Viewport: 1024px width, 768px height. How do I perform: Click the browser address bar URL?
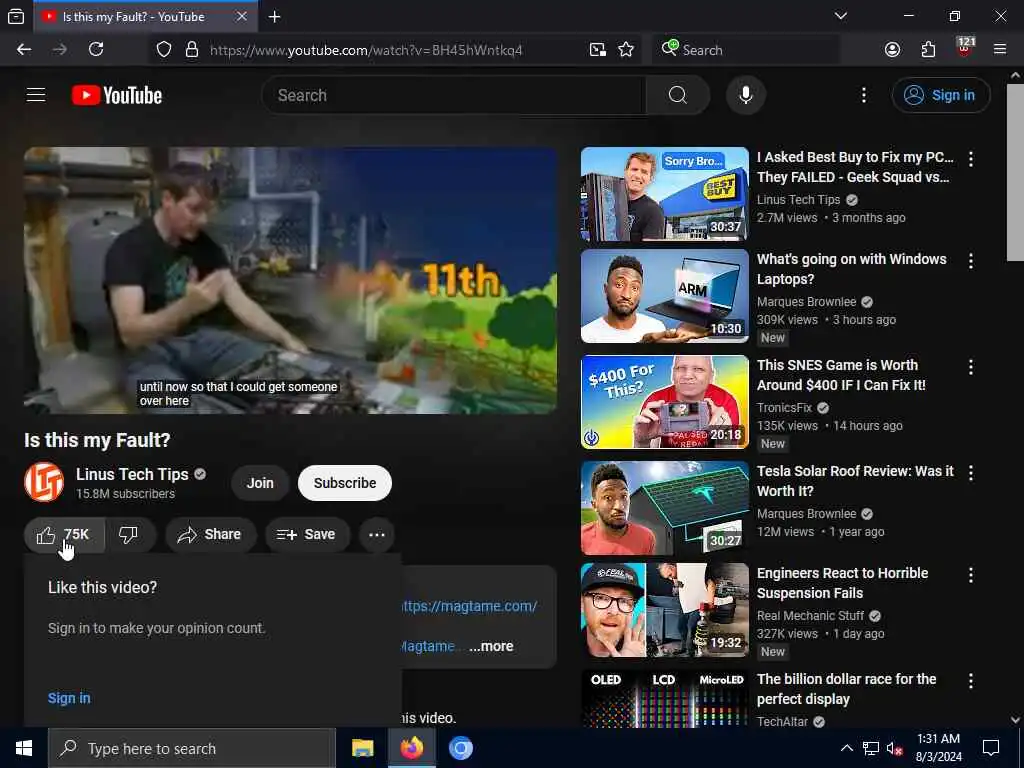366,50
